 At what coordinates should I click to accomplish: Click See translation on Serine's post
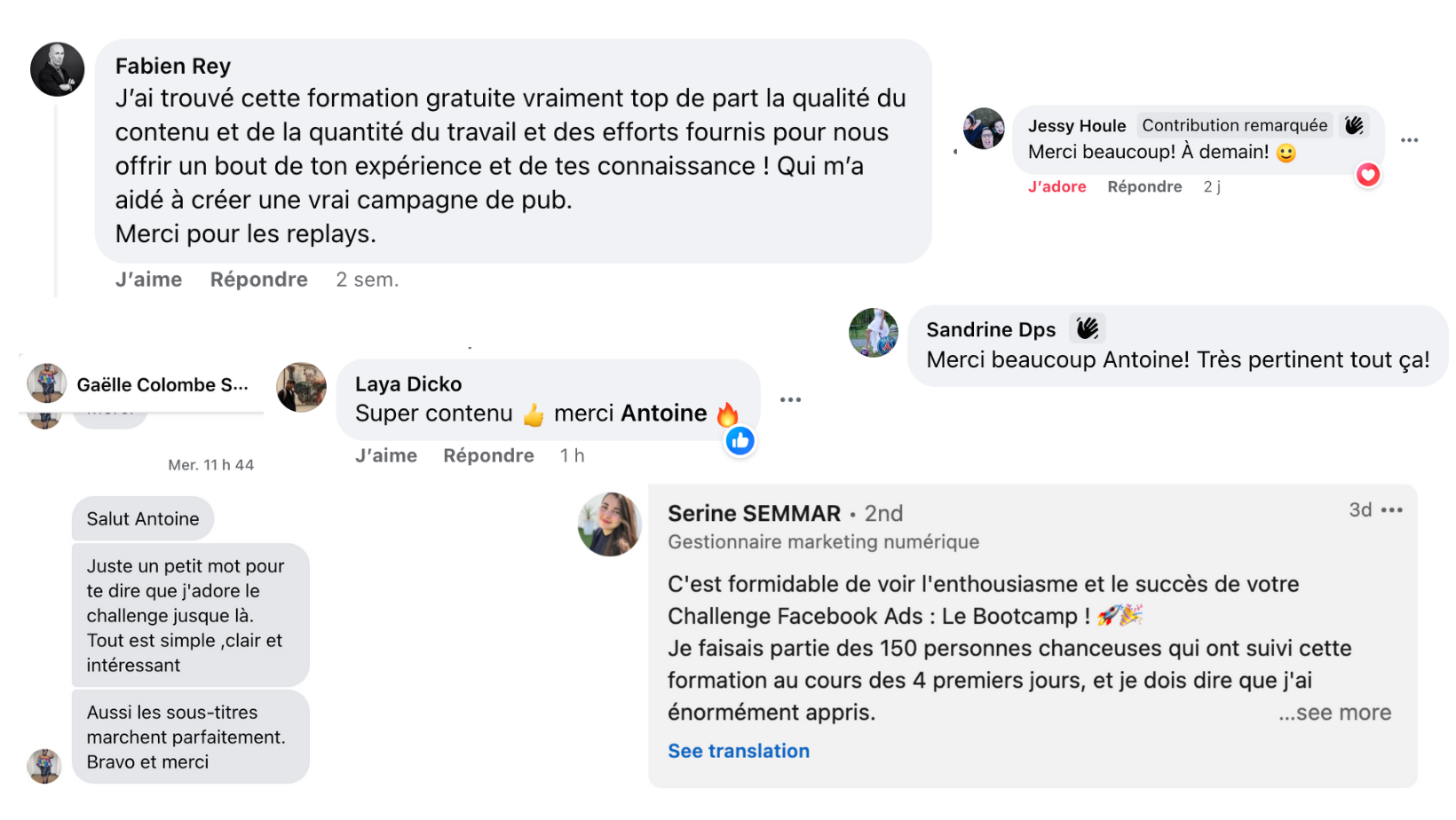coord(738,751)
